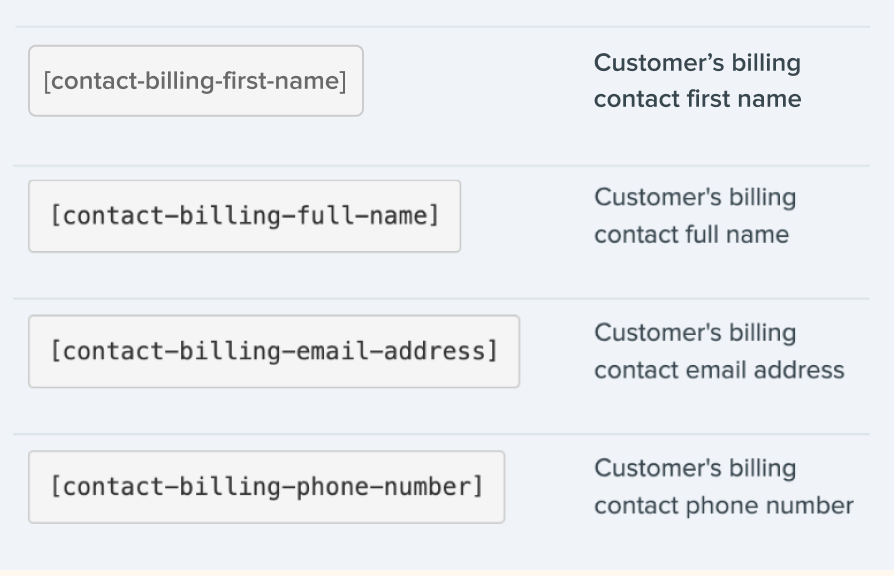Click the closing bracket of the email-address tag
This screenshot has height=576, width=894.
pyautogui.click(x=493, y=351)
